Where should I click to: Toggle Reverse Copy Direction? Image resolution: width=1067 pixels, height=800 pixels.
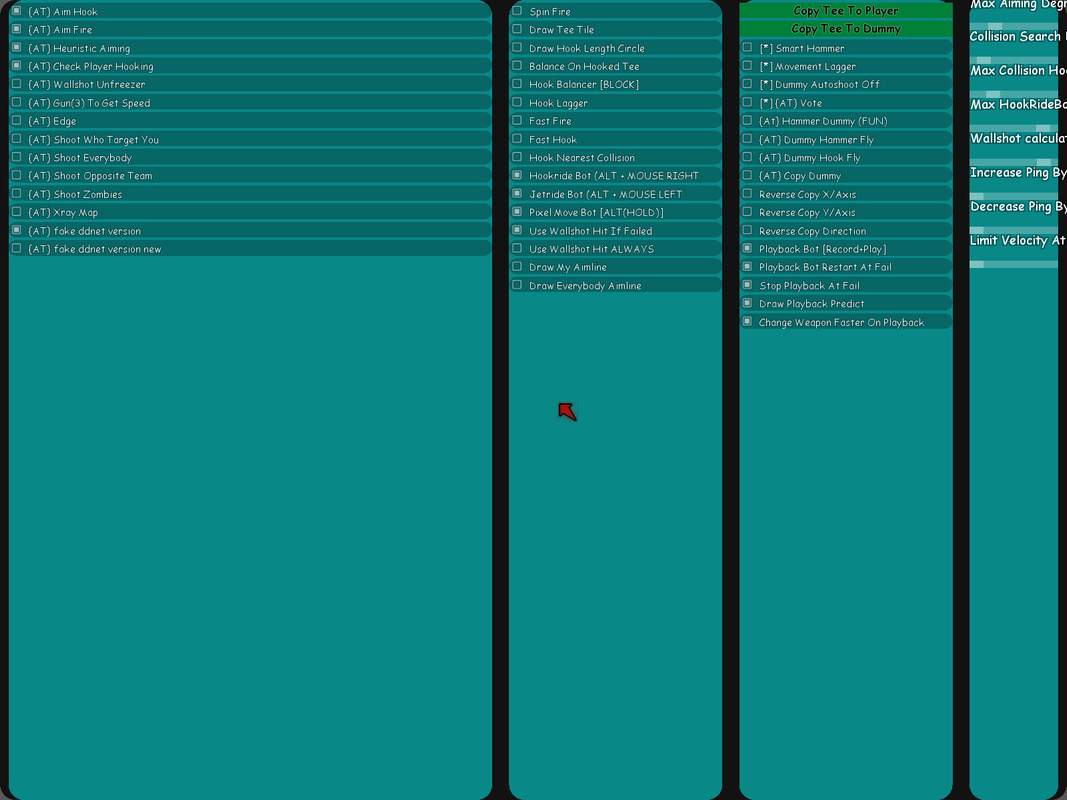coord(747,230)
